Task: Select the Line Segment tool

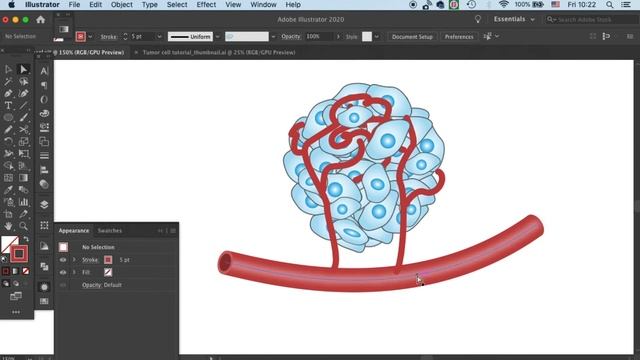Action: point(23,106)
